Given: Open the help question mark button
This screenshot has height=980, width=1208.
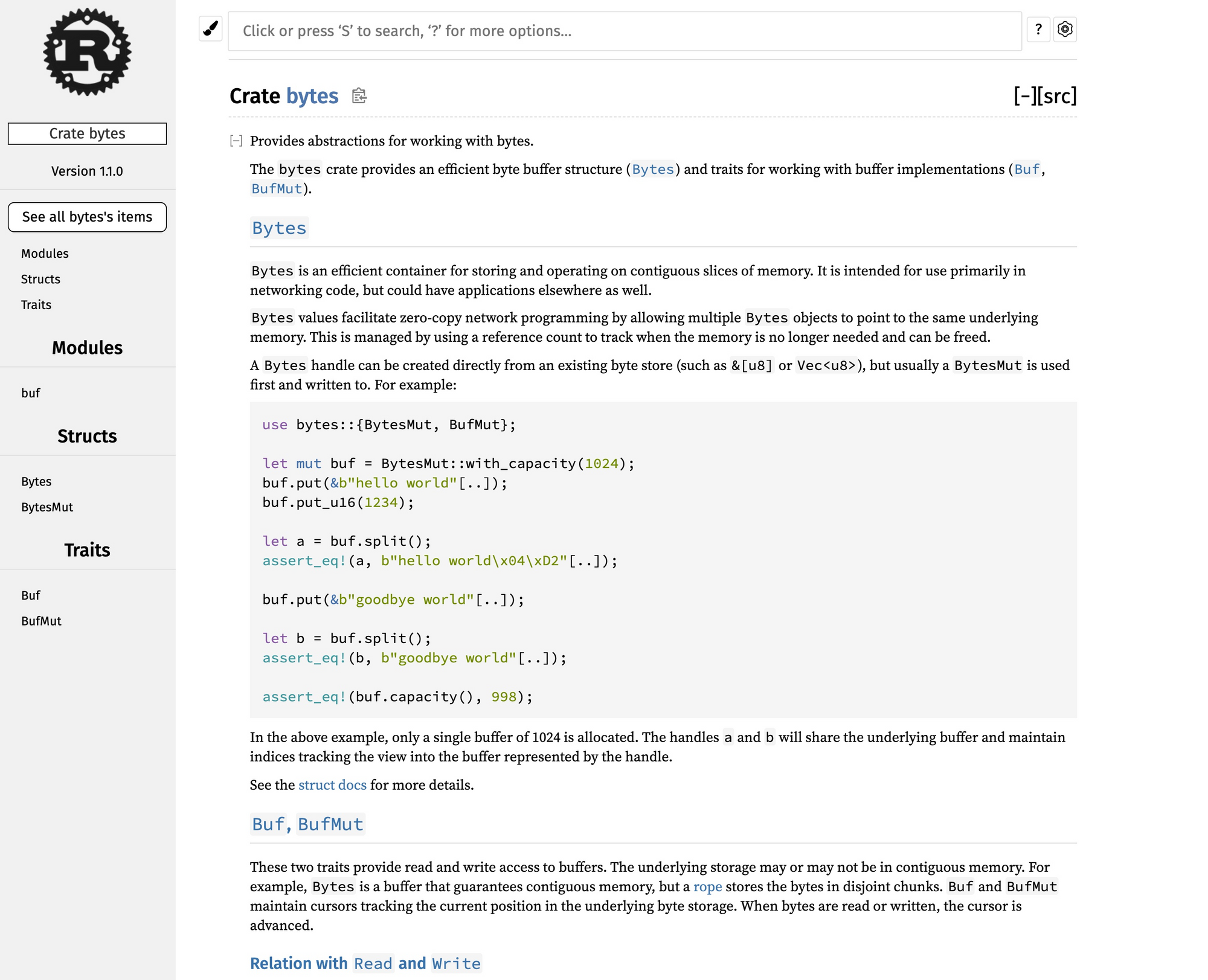Looking at the screenshot, I should click(x=1038, y=29).
